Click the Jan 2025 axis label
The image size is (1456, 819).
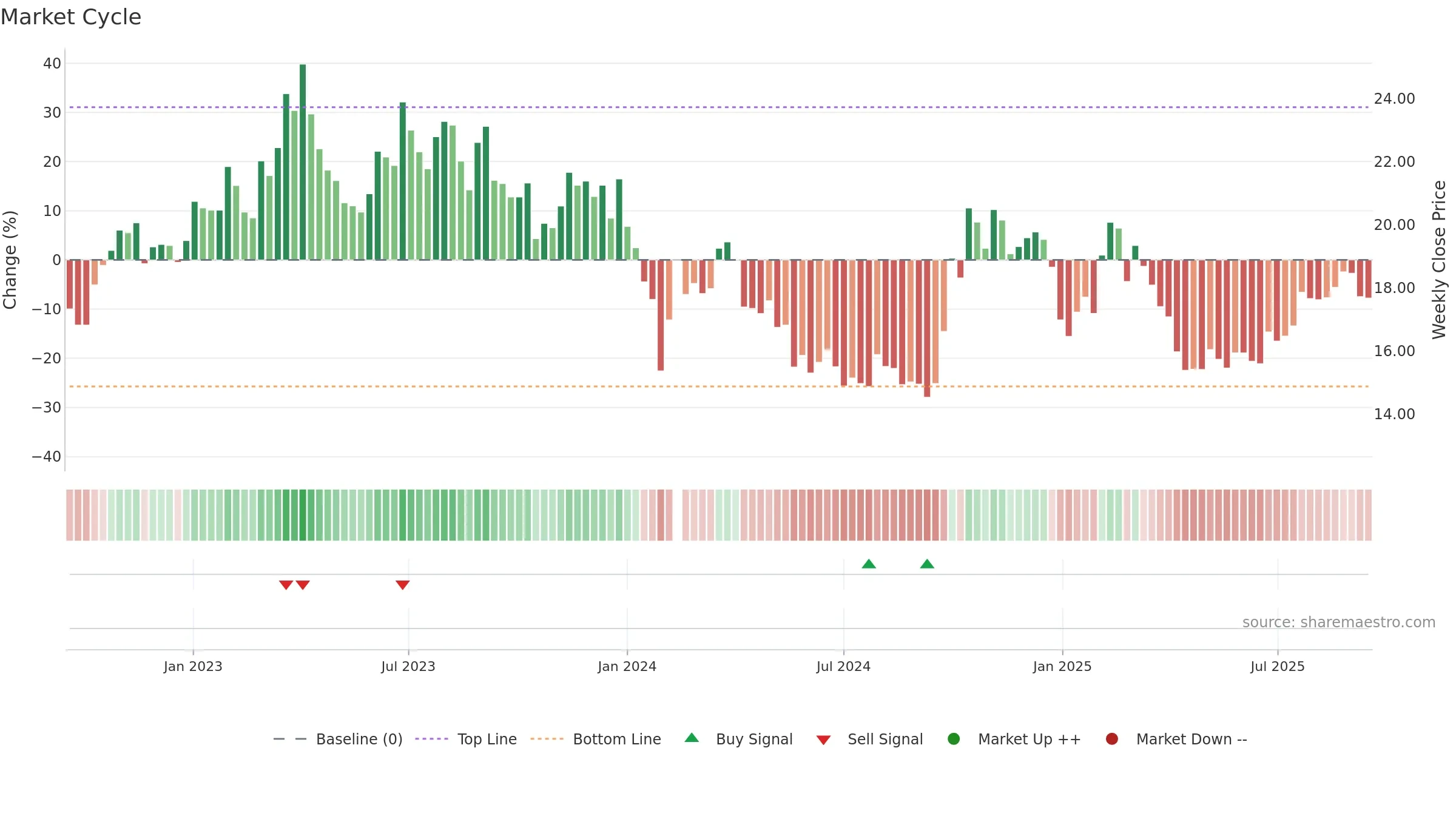(1062, 667)
